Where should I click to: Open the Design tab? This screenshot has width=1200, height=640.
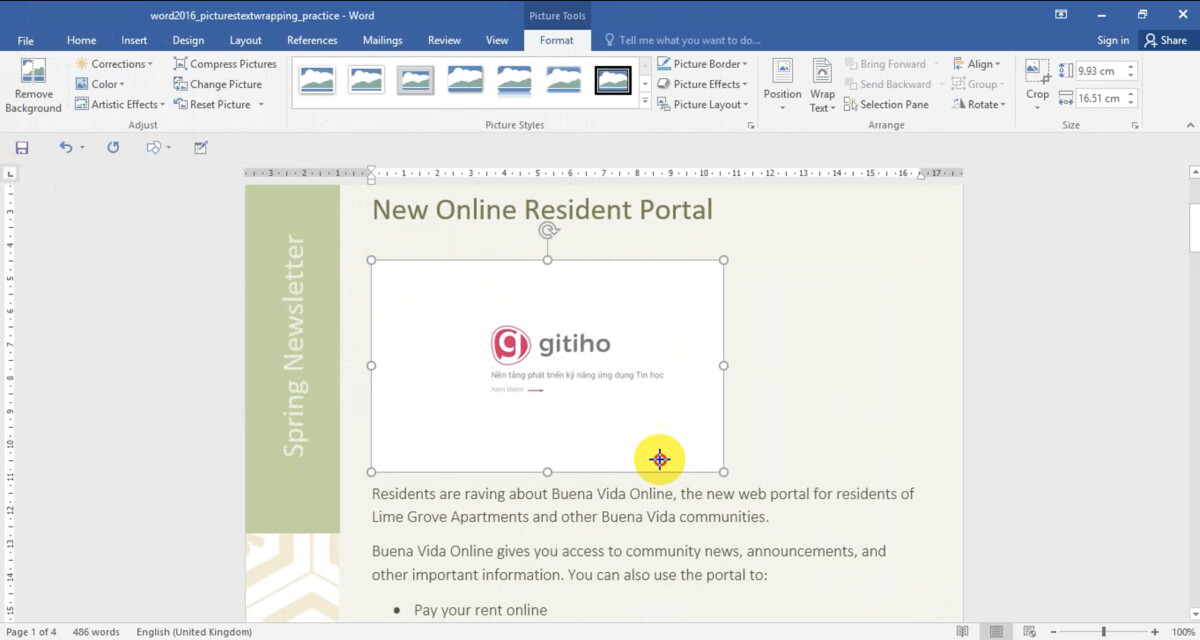(188, 40)
